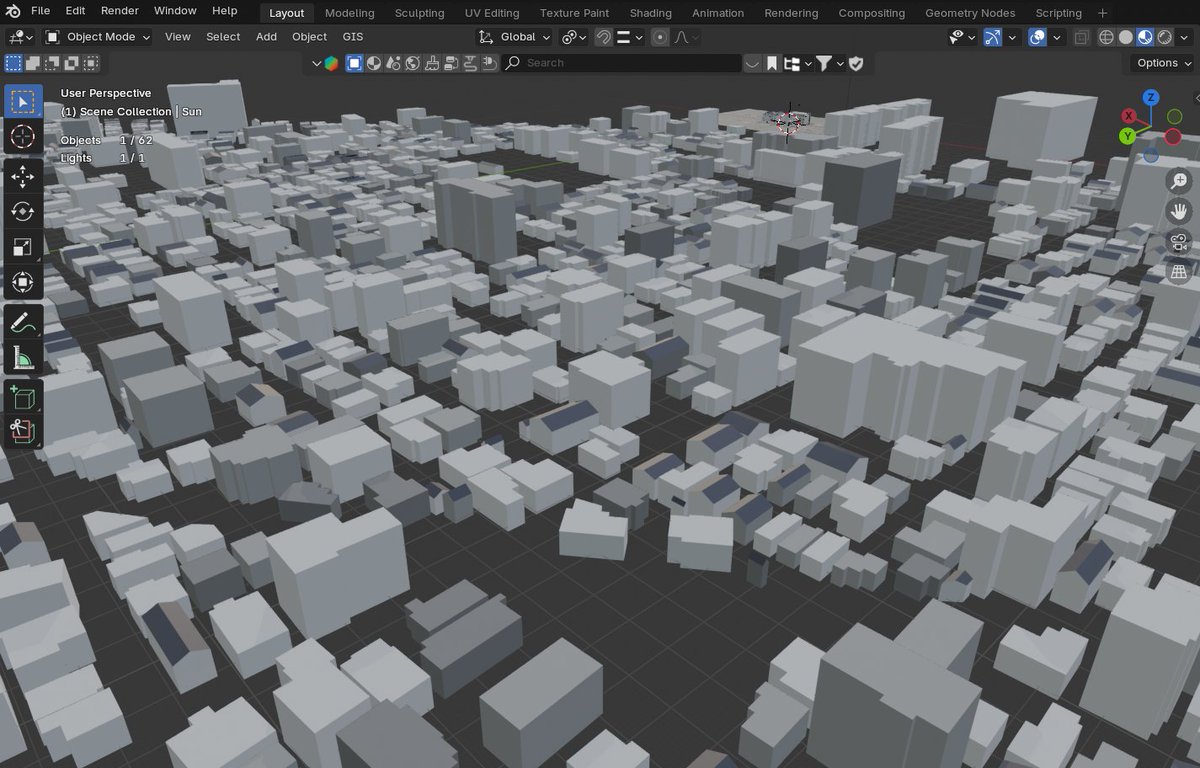Choose the Intersect selection mode icon
Screen dimensions: 1200x768
(x=71, y=63)
